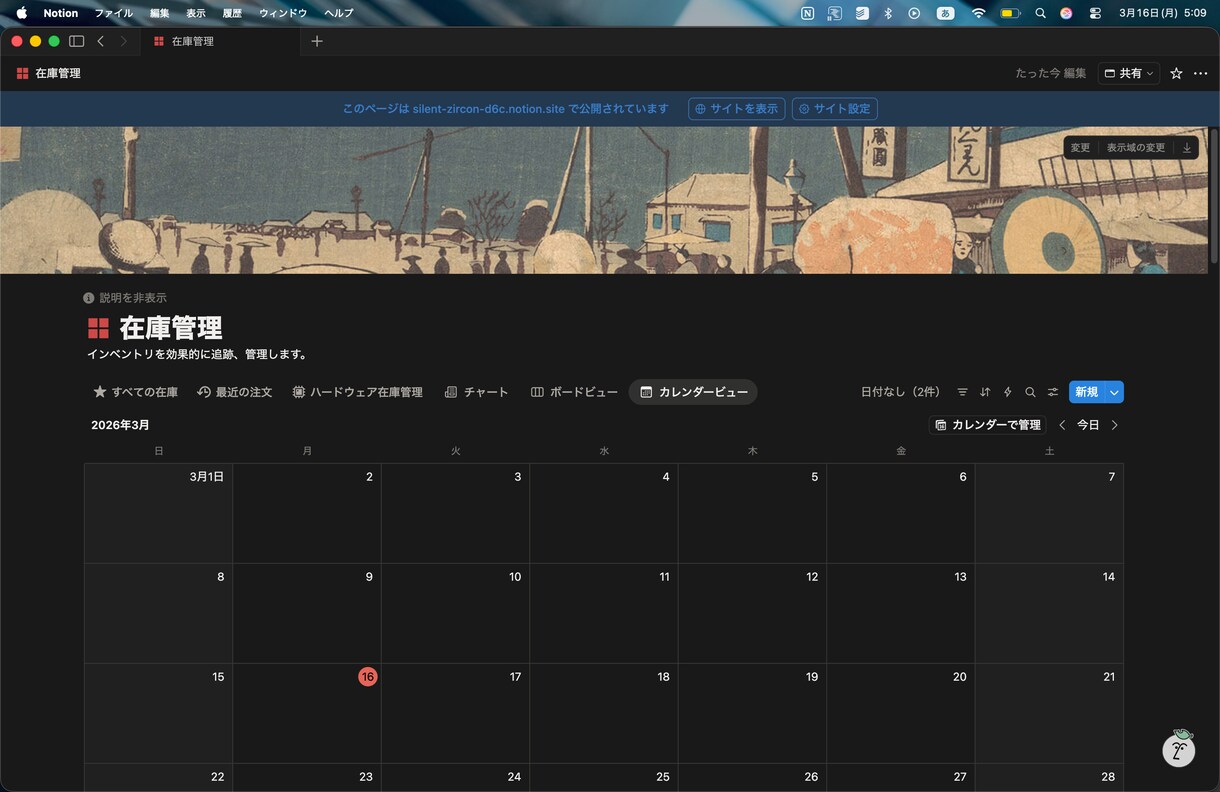Click the 新規 button to add an entry
1220x792 pixels.
1086,392
